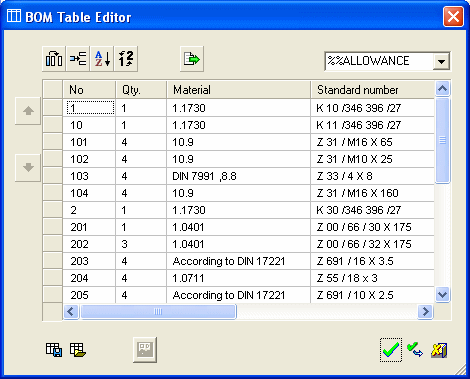Click the Qty. cell 3 in row 202
Viewport: 470px width, 379px height.
pos(141,244)
